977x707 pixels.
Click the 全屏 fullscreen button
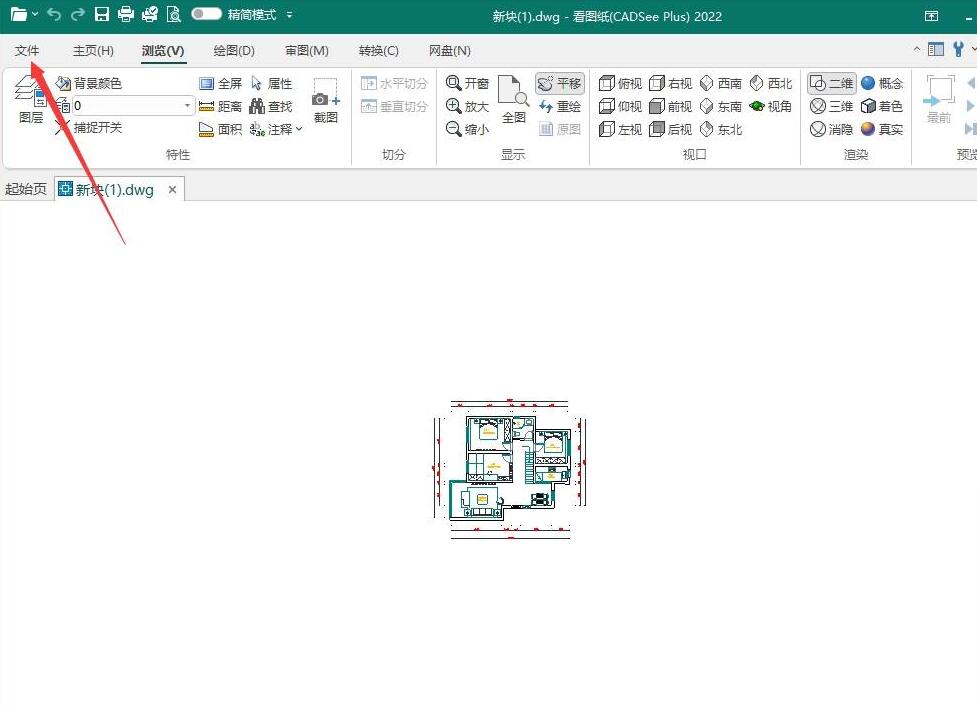click(220, 84)
